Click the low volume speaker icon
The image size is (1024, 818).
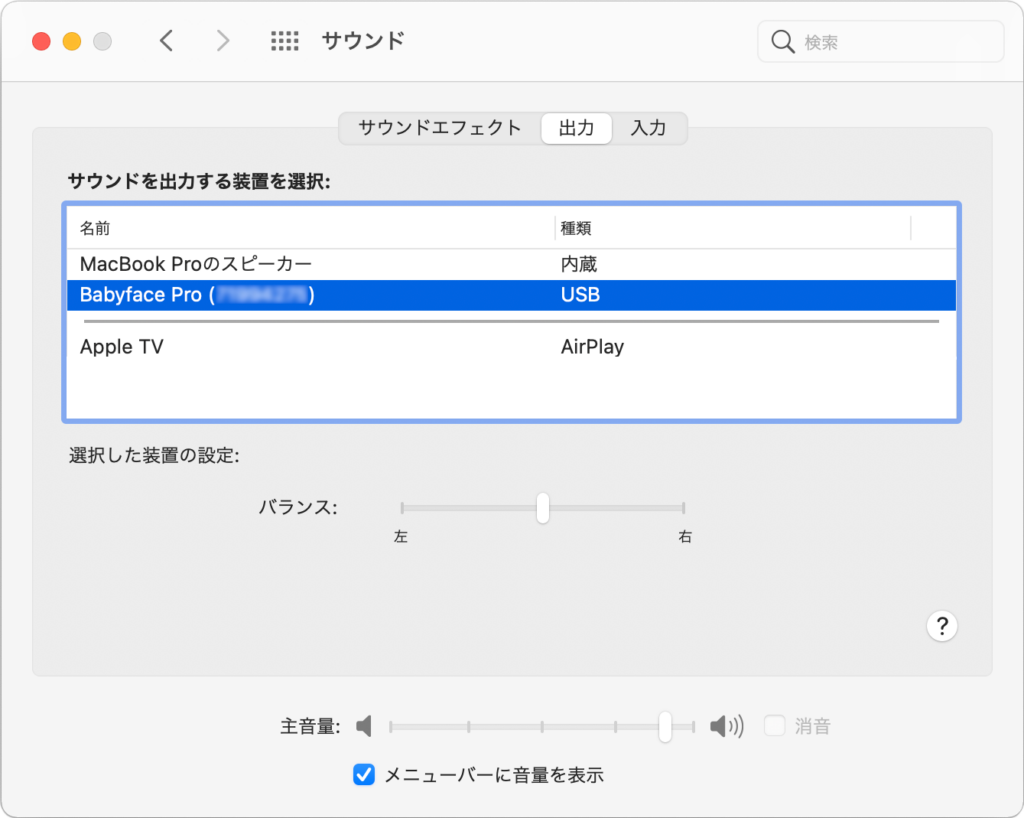click(365, 726)
